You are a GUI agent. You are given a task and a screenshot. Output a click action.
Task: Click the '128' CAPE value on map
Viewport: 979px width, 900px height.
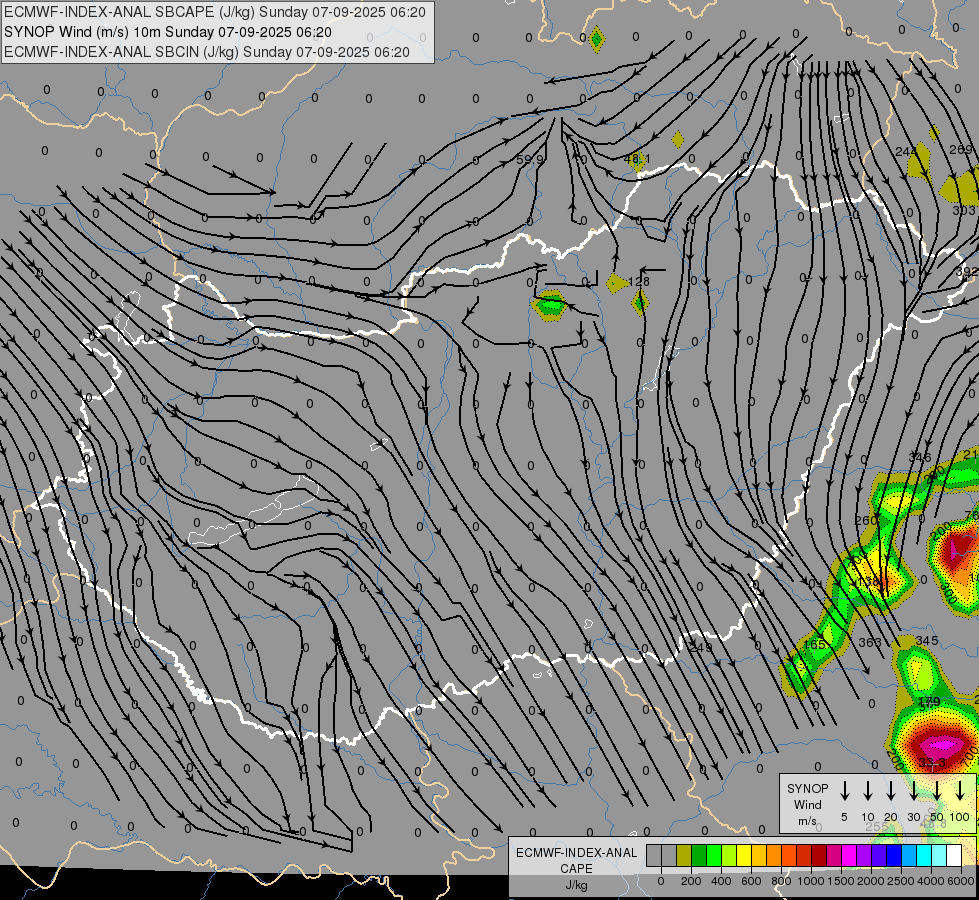point(639,282)
